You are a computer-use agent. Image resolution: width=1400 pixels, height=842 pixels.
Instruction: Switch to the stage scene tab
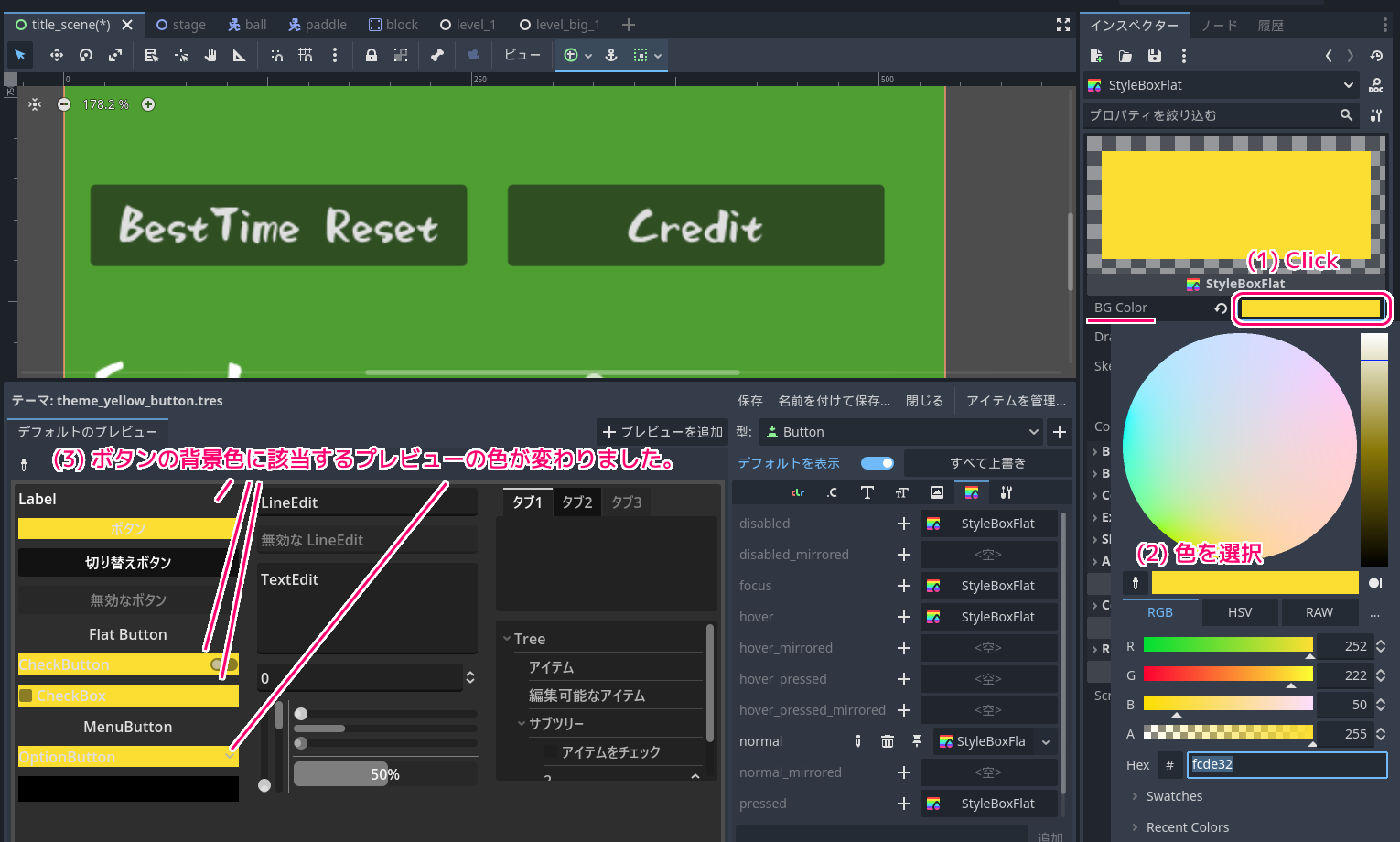[x=180, y=25]
